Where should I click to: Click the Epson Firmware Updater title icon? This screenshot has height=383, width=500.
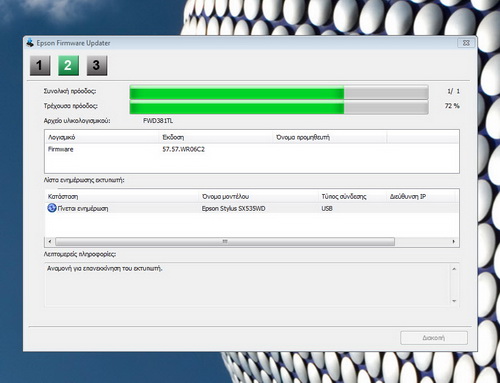pyautogui.click(x=30, y=43)
